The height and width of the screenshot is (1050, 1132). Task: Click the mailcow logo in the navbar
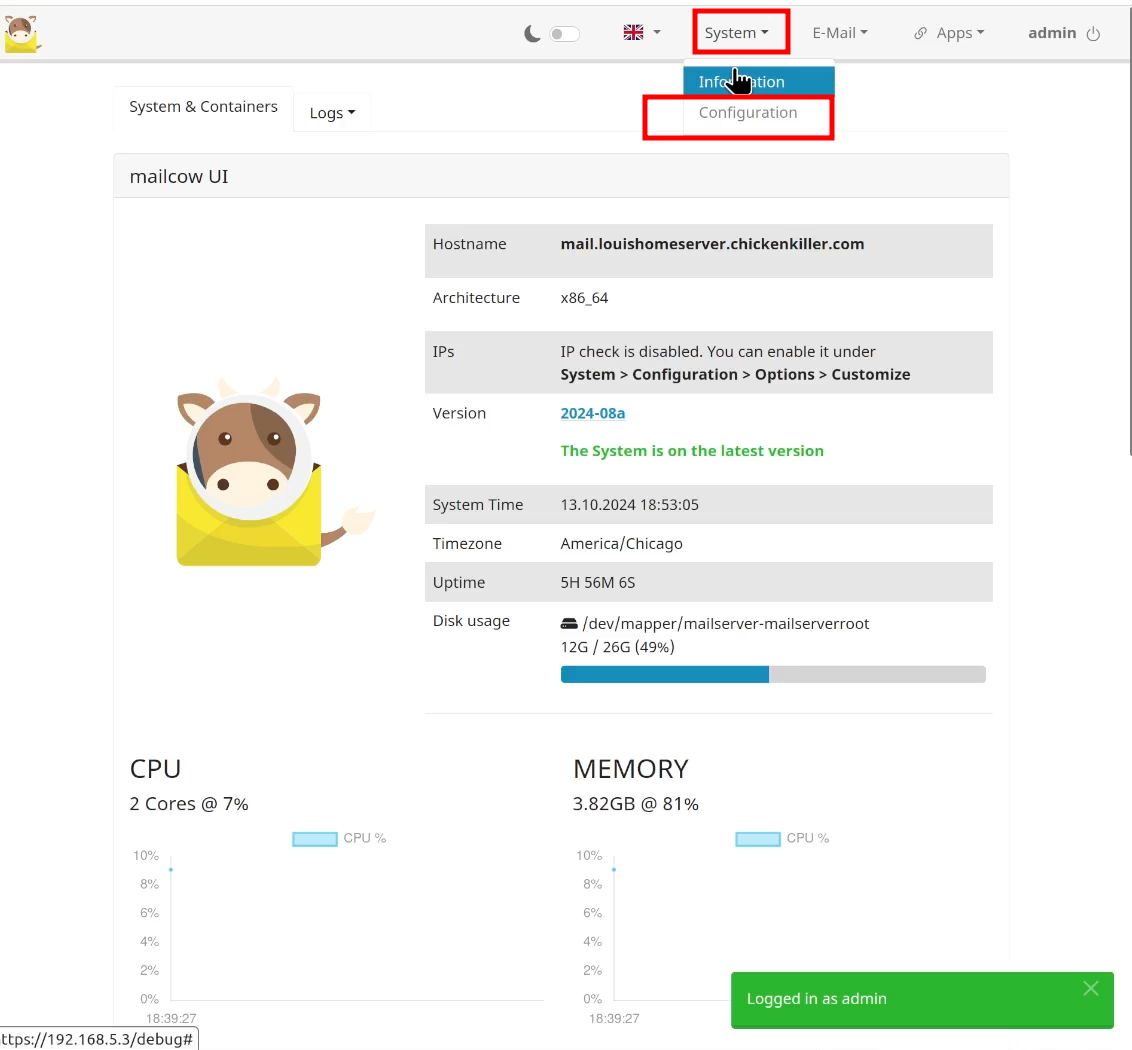(x=22, y=33)
